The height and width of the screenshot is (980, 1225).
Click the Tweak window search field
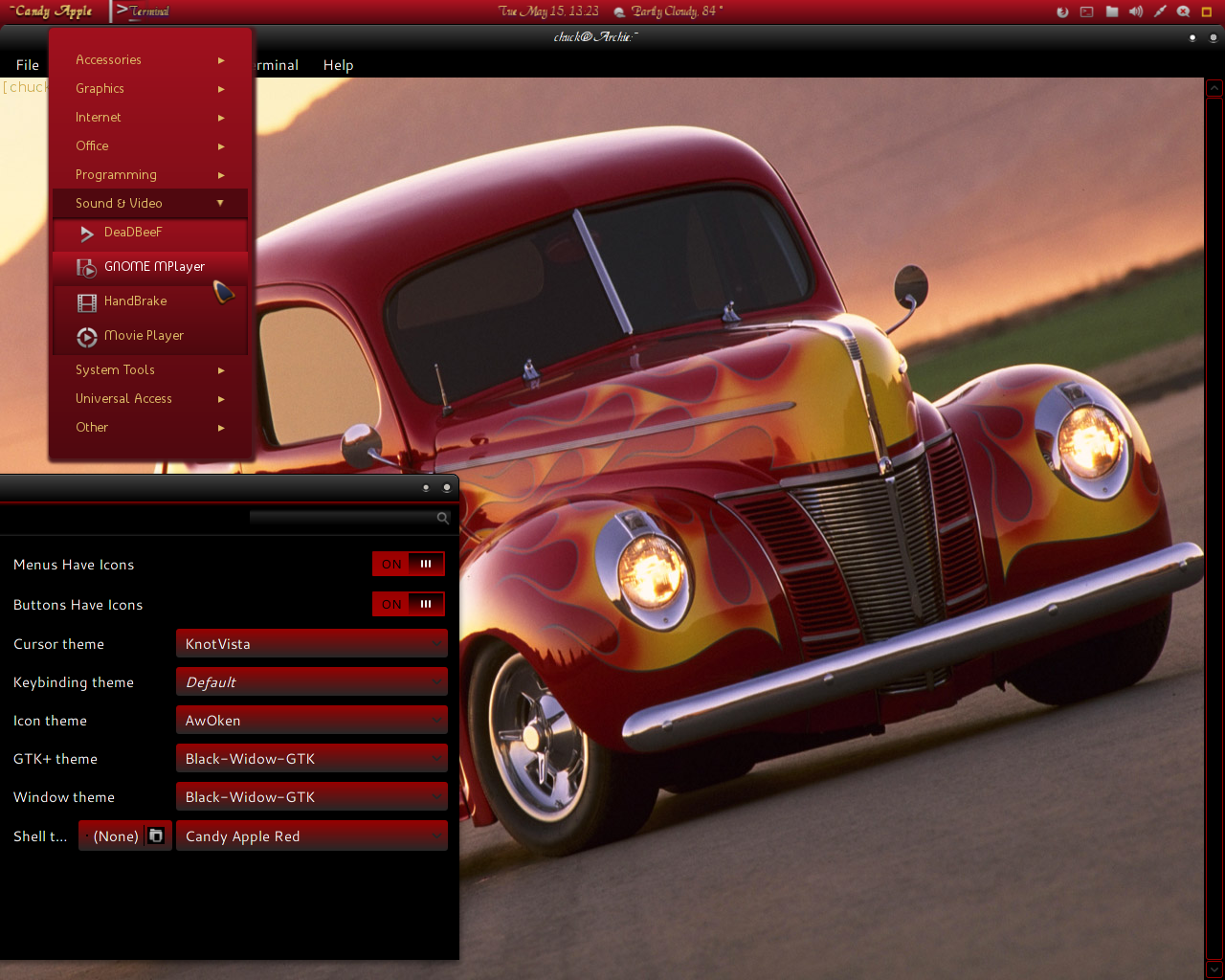[x=349, y=518]
